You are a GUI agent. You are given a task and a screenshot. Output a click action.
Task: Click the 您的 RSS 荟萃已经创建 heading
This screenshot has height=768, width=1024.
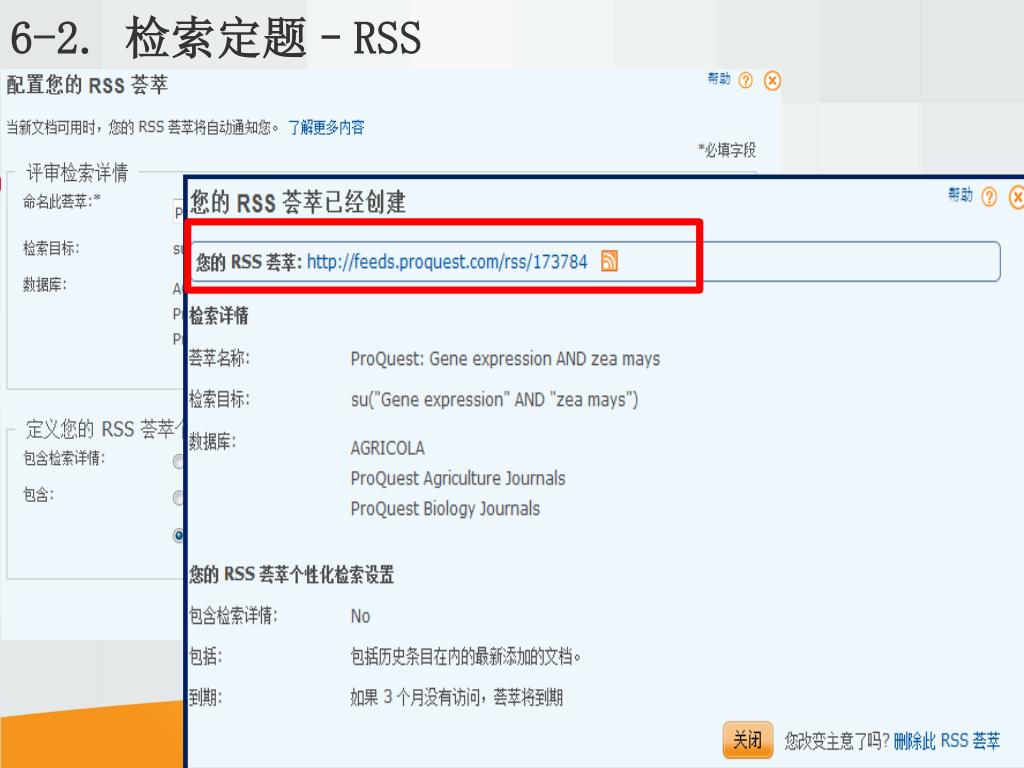coord(298,202)
